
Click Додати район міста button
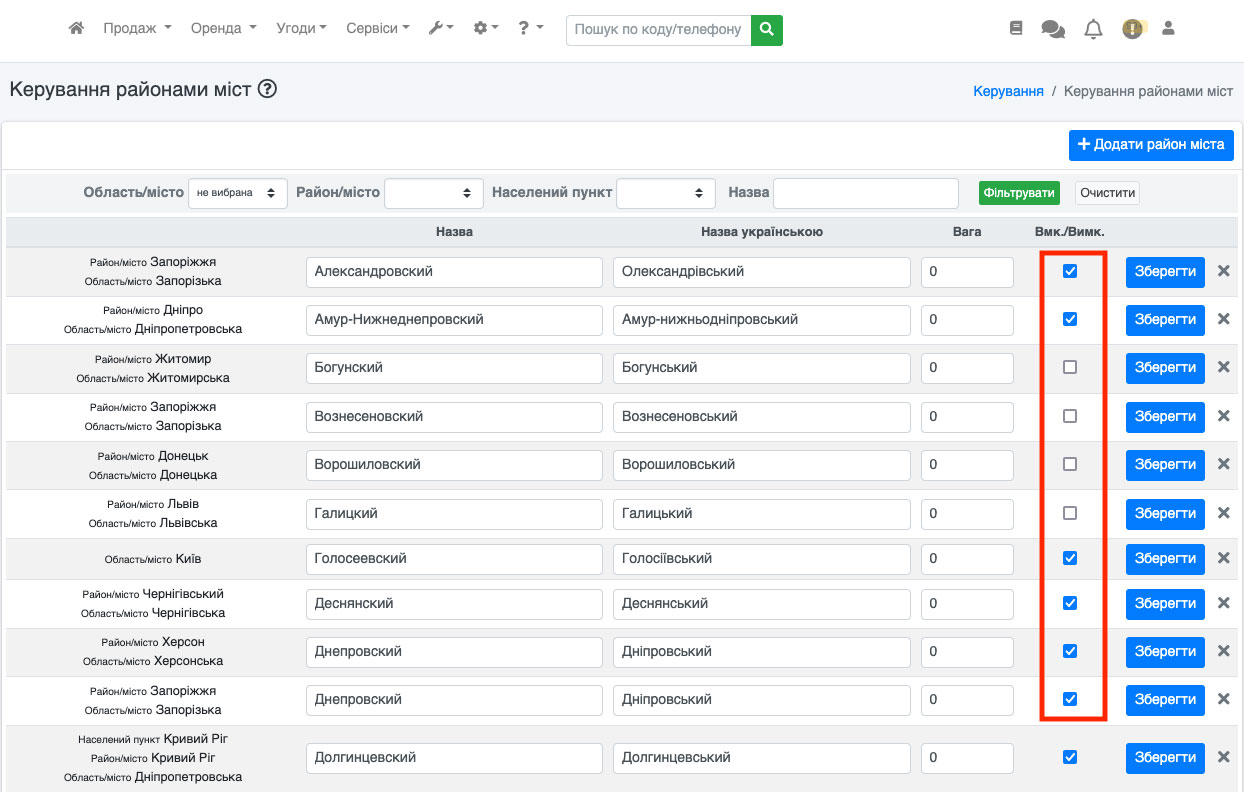click(1151, 145)
